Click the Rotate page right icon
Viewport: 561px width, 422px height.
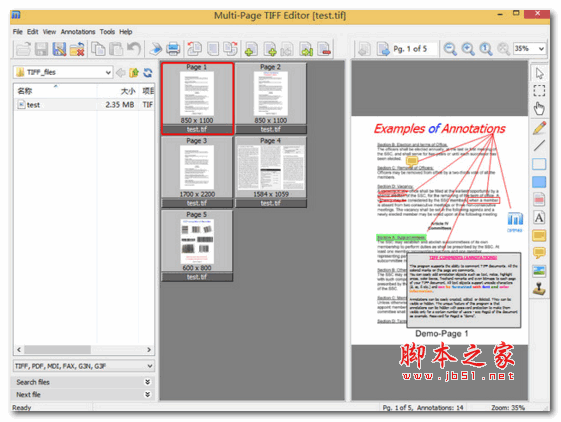230,49
